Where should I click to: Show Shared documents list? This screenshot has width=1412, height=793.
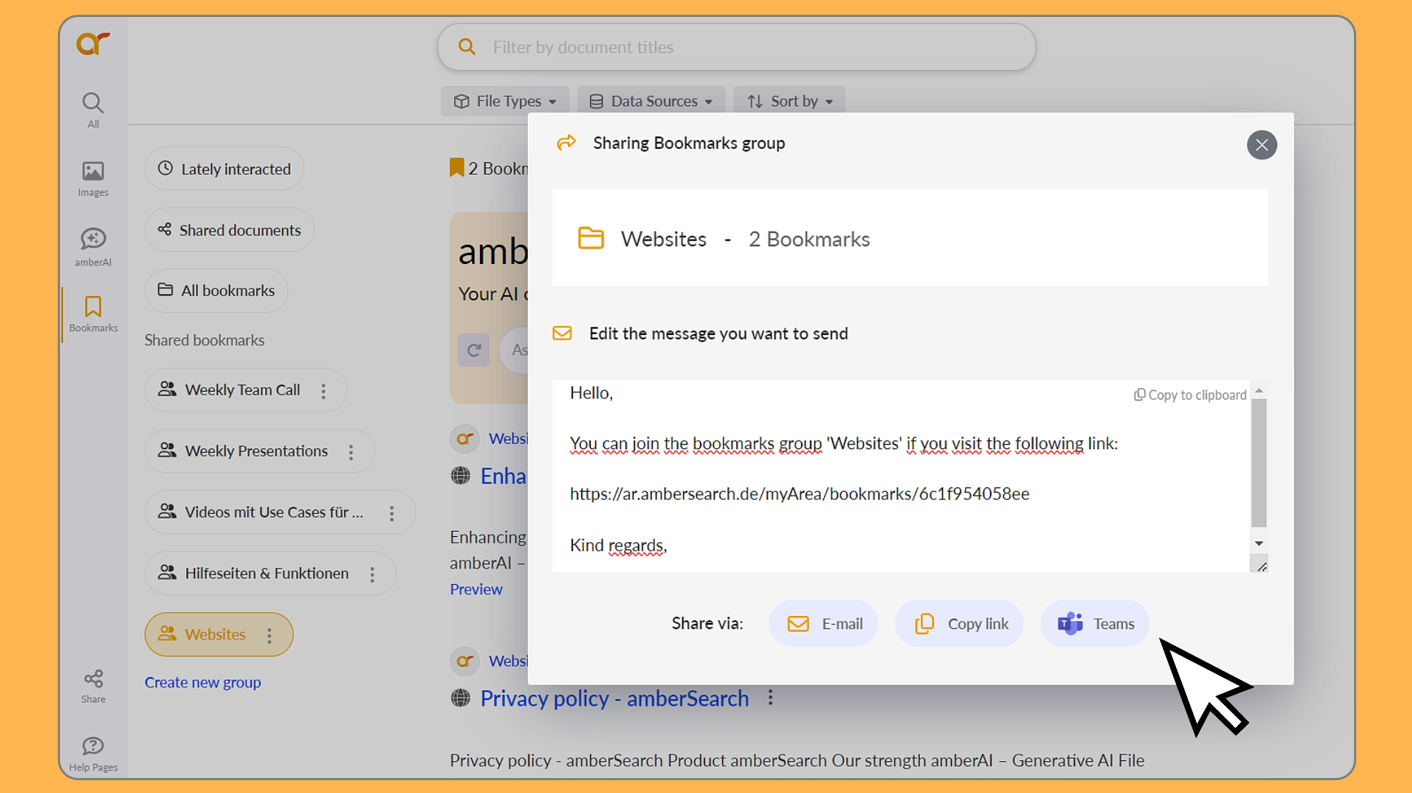coord(229,230)
